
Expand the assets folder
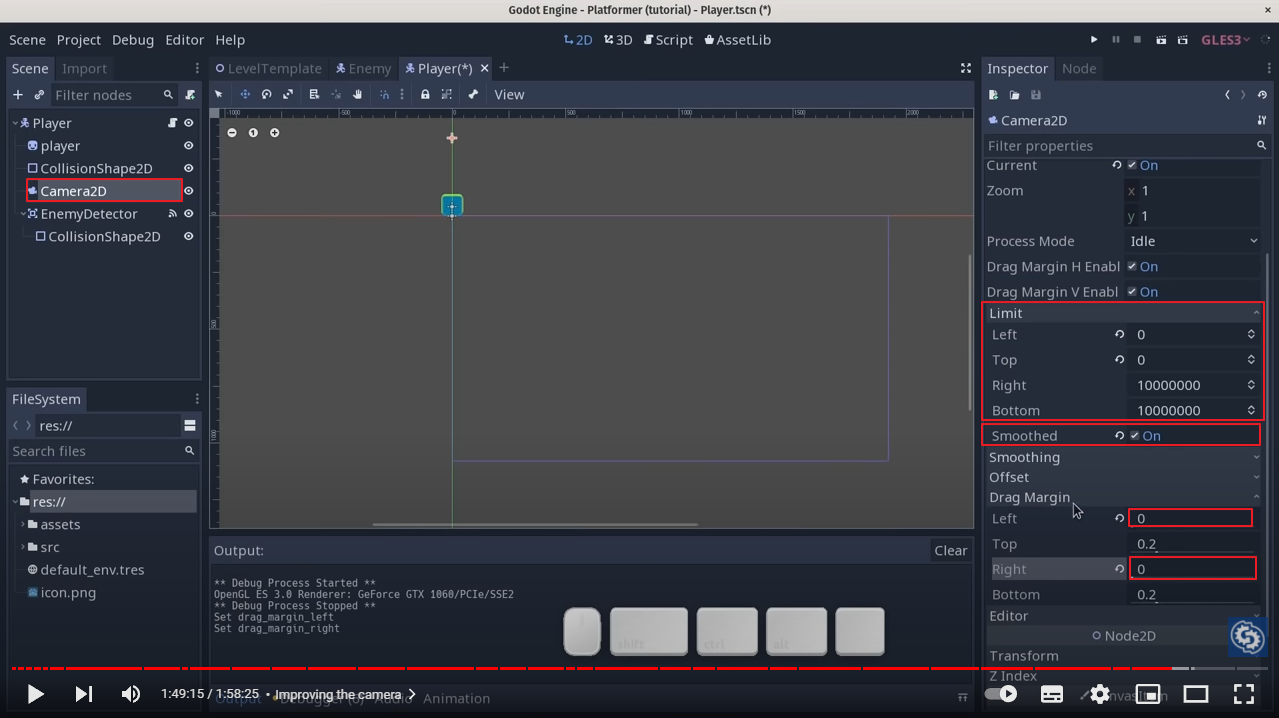23,524
